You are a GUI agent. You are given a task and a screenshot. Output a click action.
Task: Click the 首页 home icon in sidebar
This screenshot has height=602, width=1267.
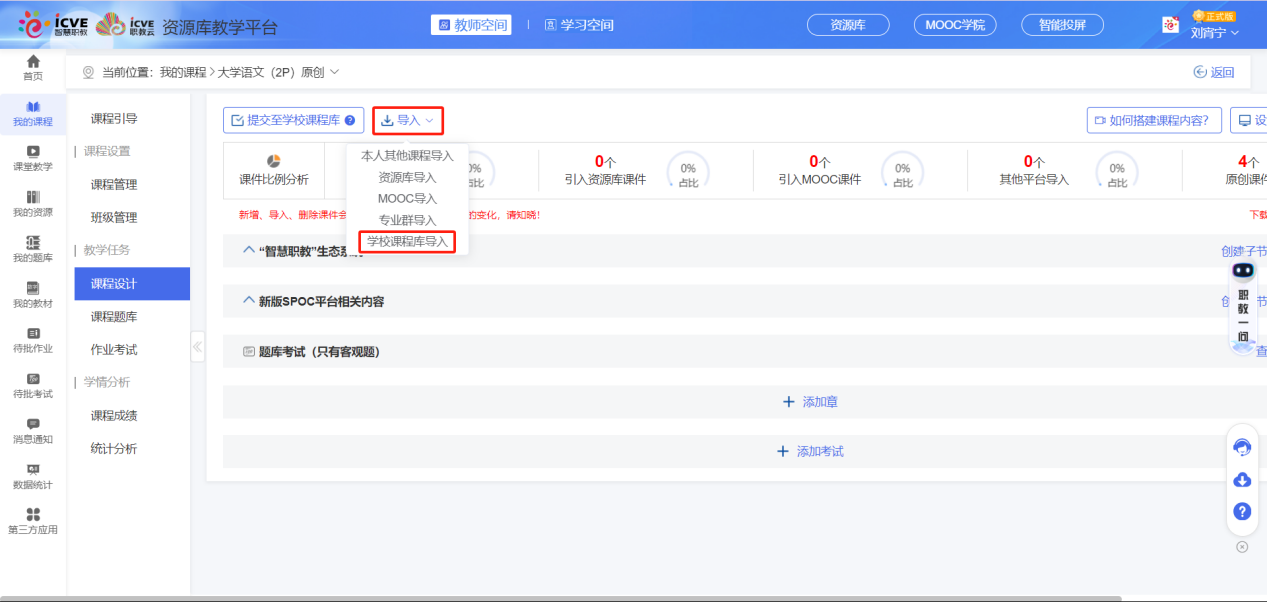tap(33, 67)
